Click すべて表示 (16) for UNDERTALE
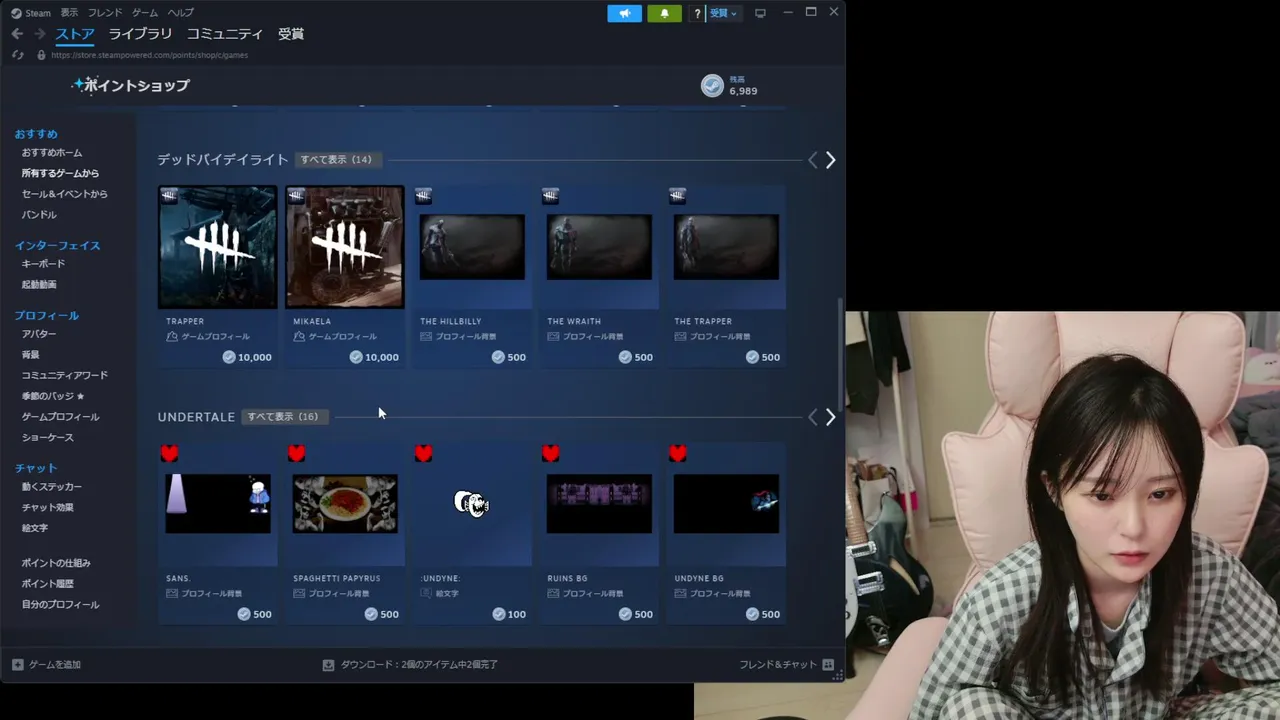The width and height of the screenshot is (1280, 720). [283, 417]
